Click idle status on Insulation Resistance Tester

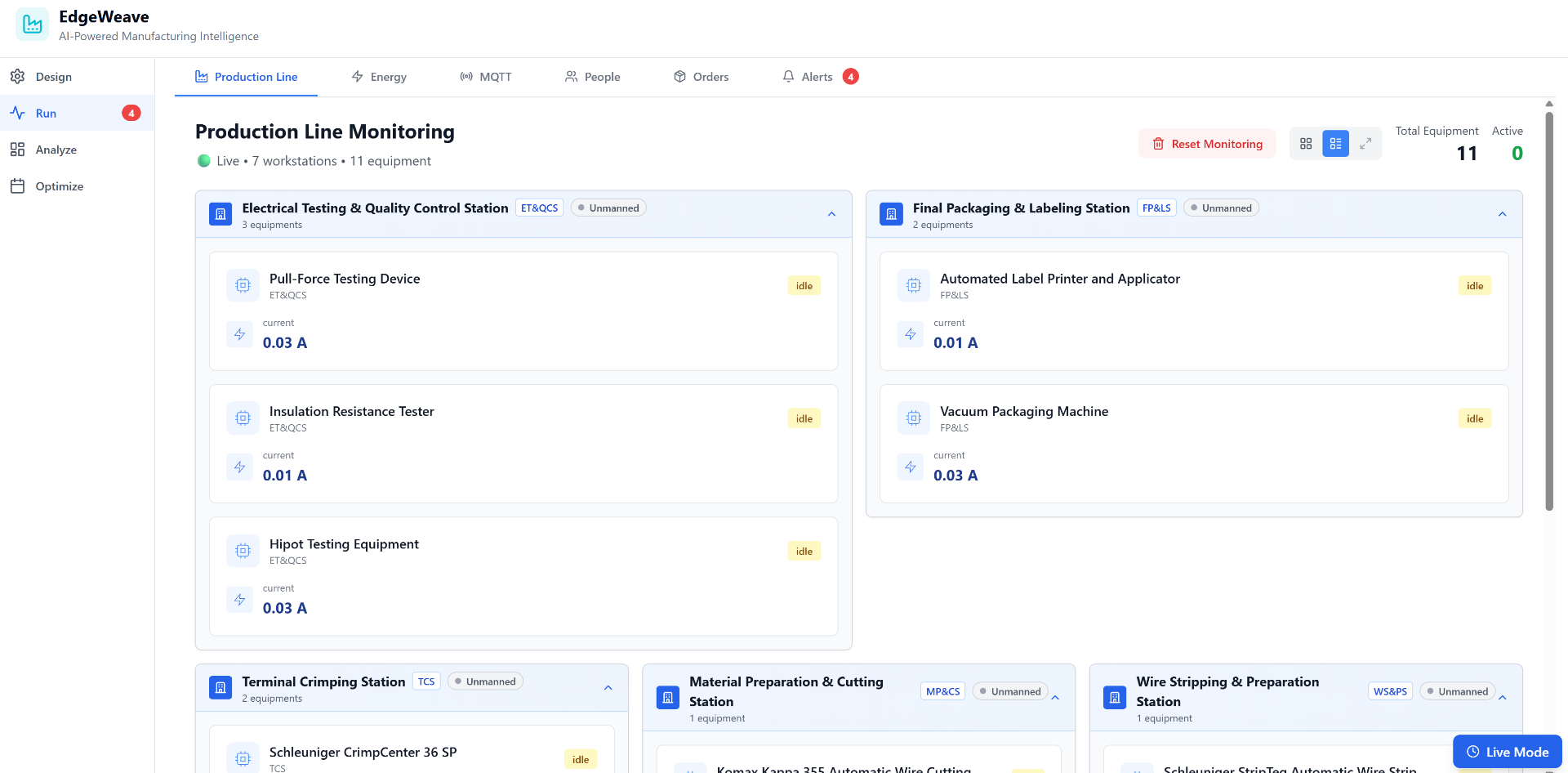[804, 418]
